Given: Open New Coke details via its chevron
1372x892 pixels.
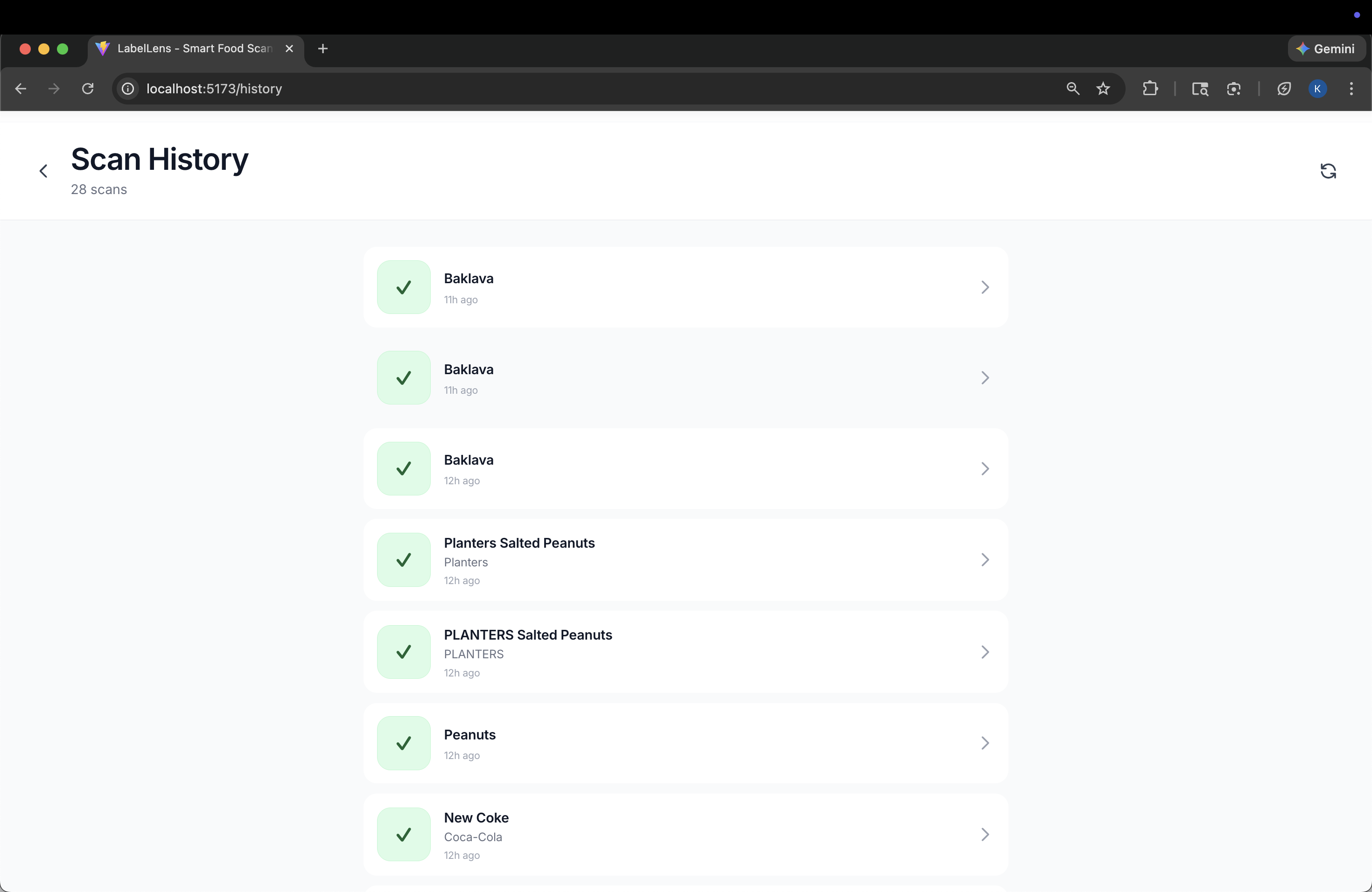Looking at the screenshot, I should coord(985,834).
